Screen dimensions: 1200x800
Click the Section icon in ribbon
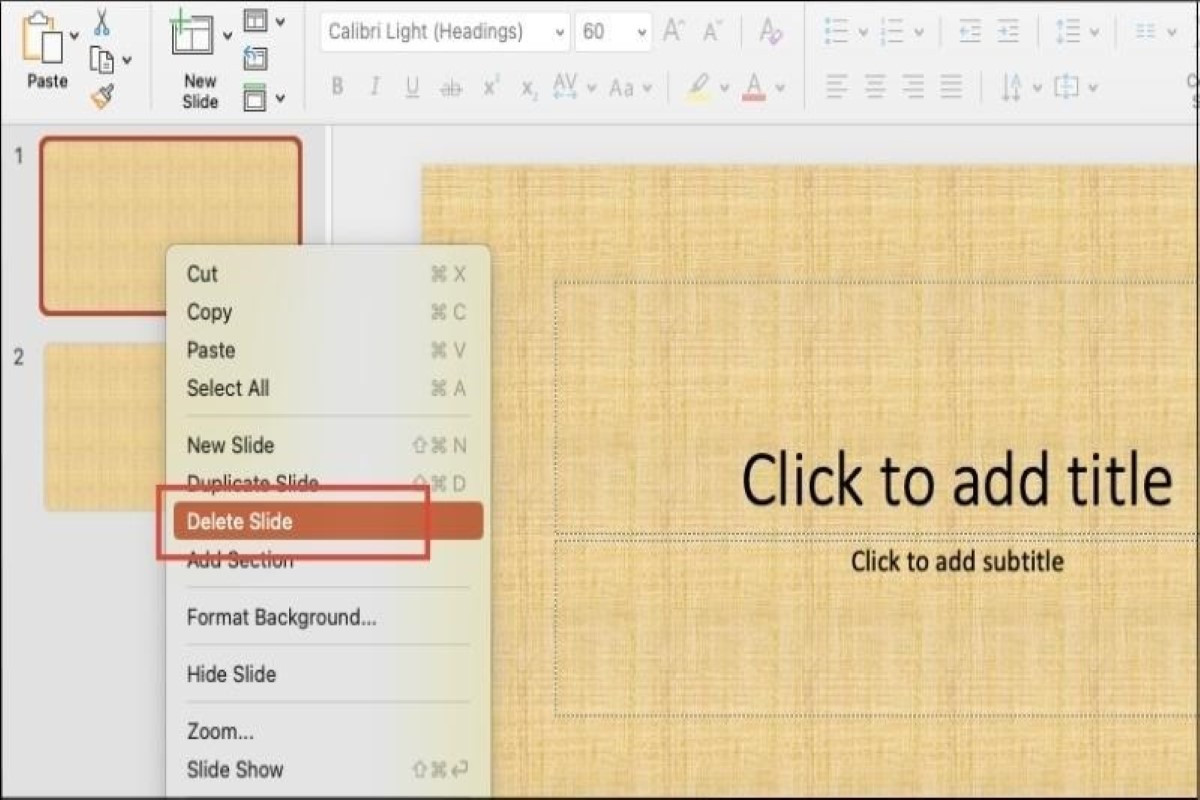point(256,97)
